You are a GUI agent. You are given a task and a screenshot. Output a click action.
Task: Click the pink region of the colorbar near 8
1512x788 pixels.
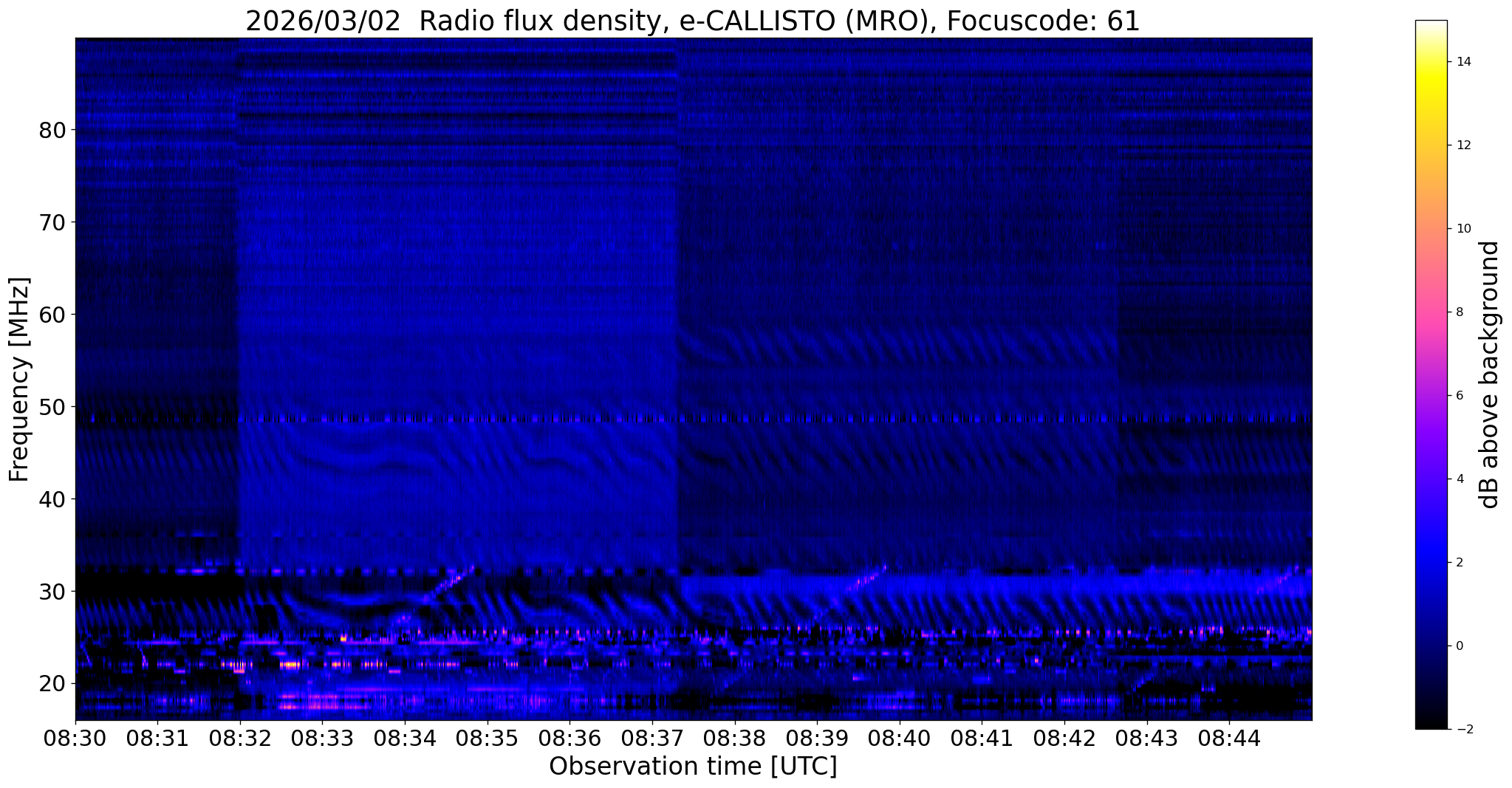[x=1431, y=312]
